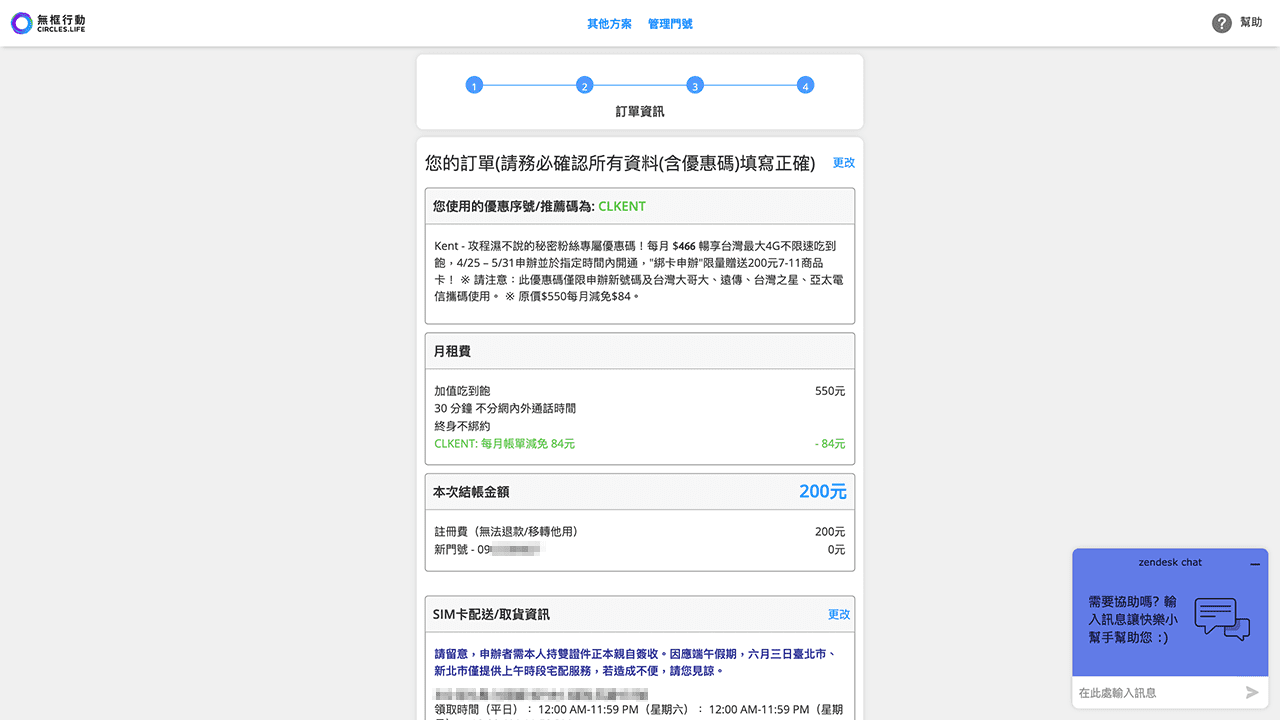Select step 1 circle in the progress stepper
The image size is (1280, 720).
[x=474, y=85]
